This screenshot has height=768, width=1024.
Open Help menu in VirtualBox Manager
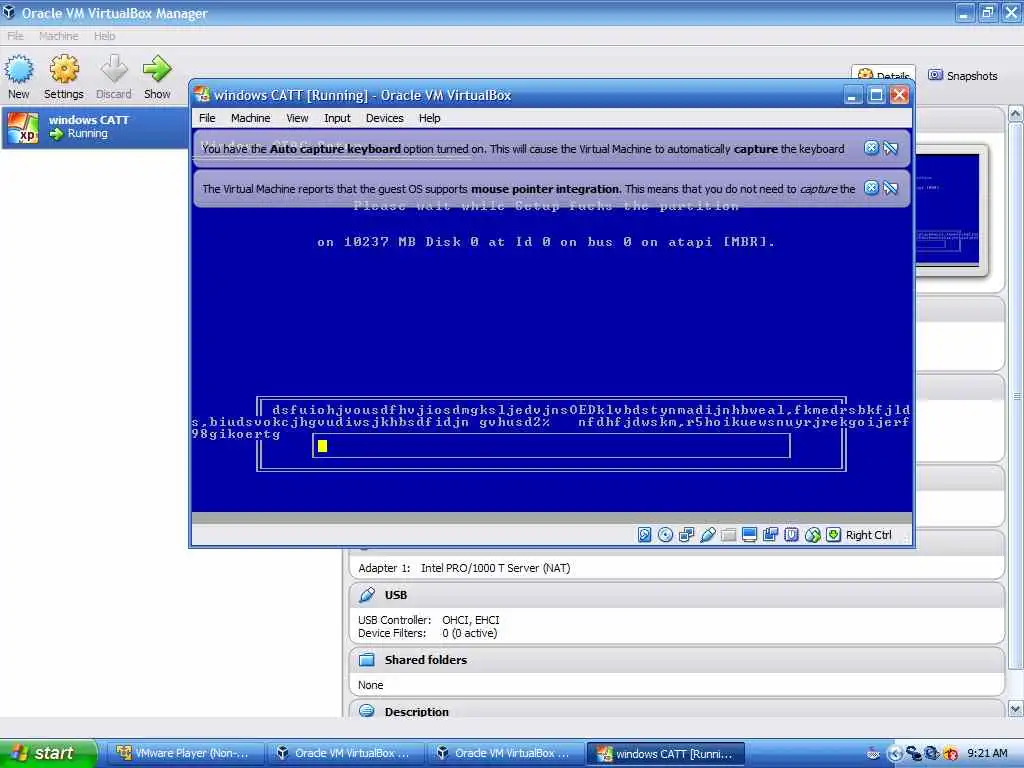click(x=104, y=36)
